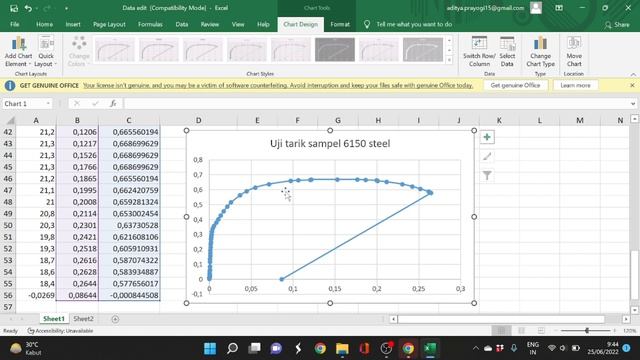
Task: Open the Home tab
Action: point(44,24)
